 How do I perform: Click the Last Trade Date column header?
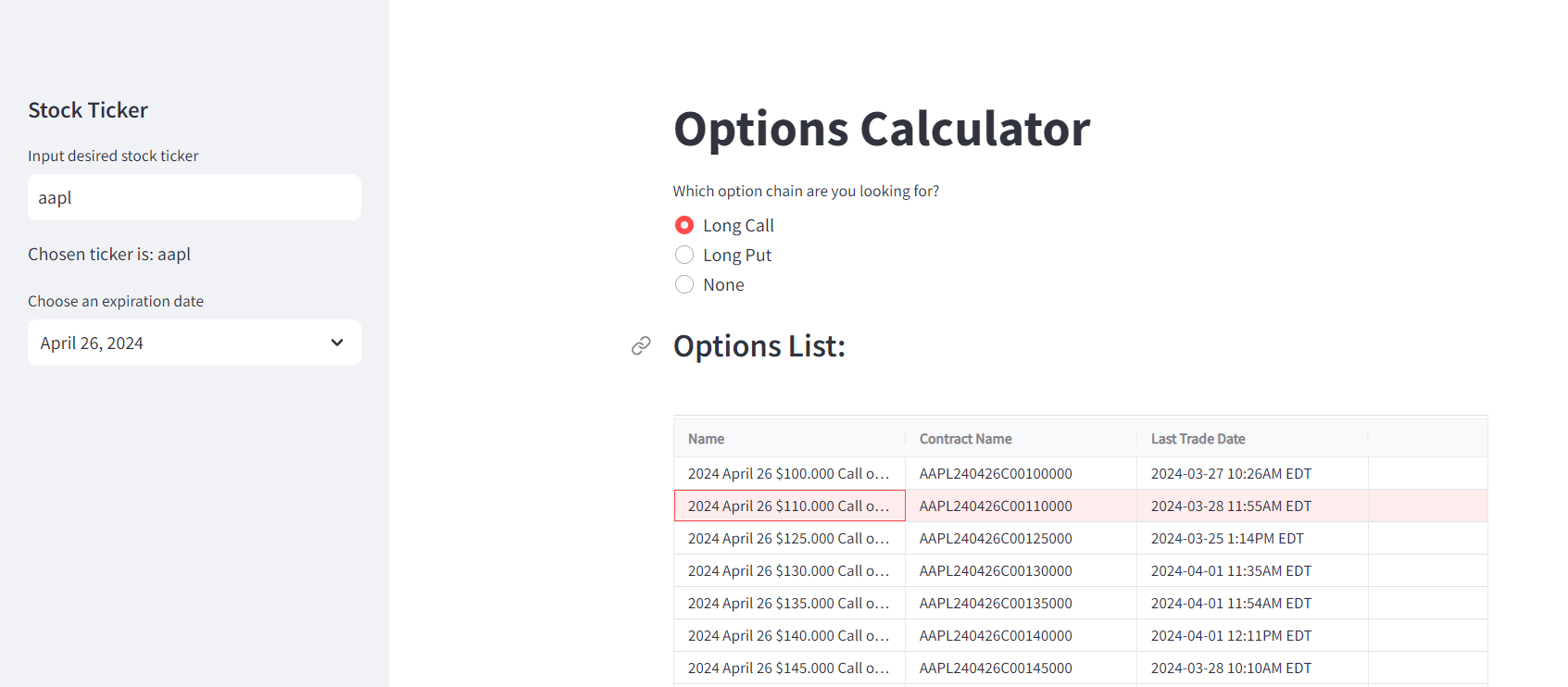tap(1198, 439)
